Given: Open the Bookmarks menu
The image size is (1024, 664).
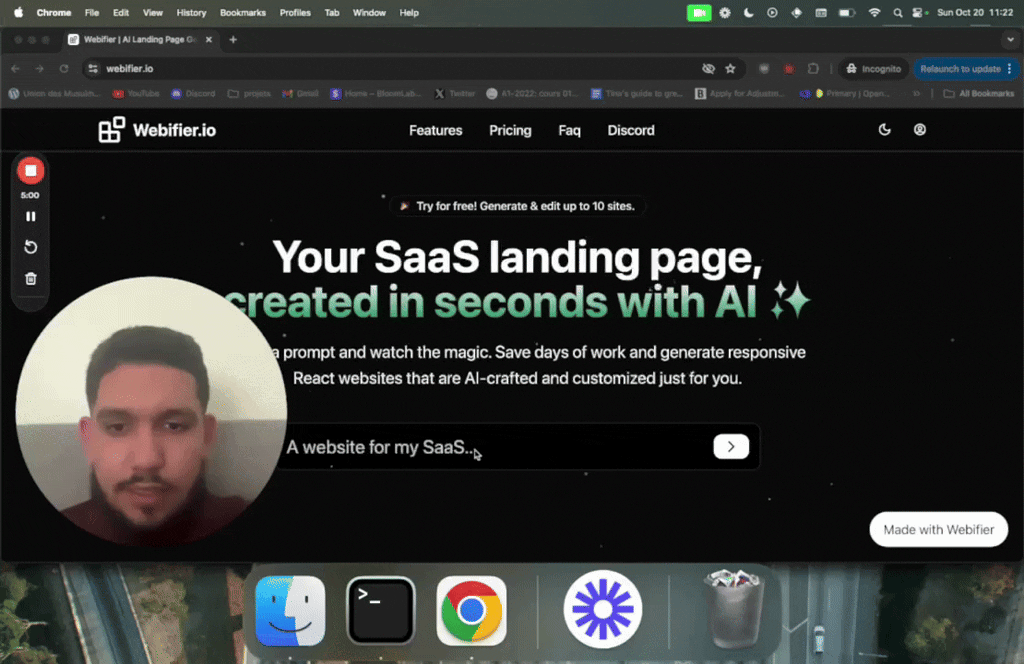Looking at the screenshot, I should 242,12.
